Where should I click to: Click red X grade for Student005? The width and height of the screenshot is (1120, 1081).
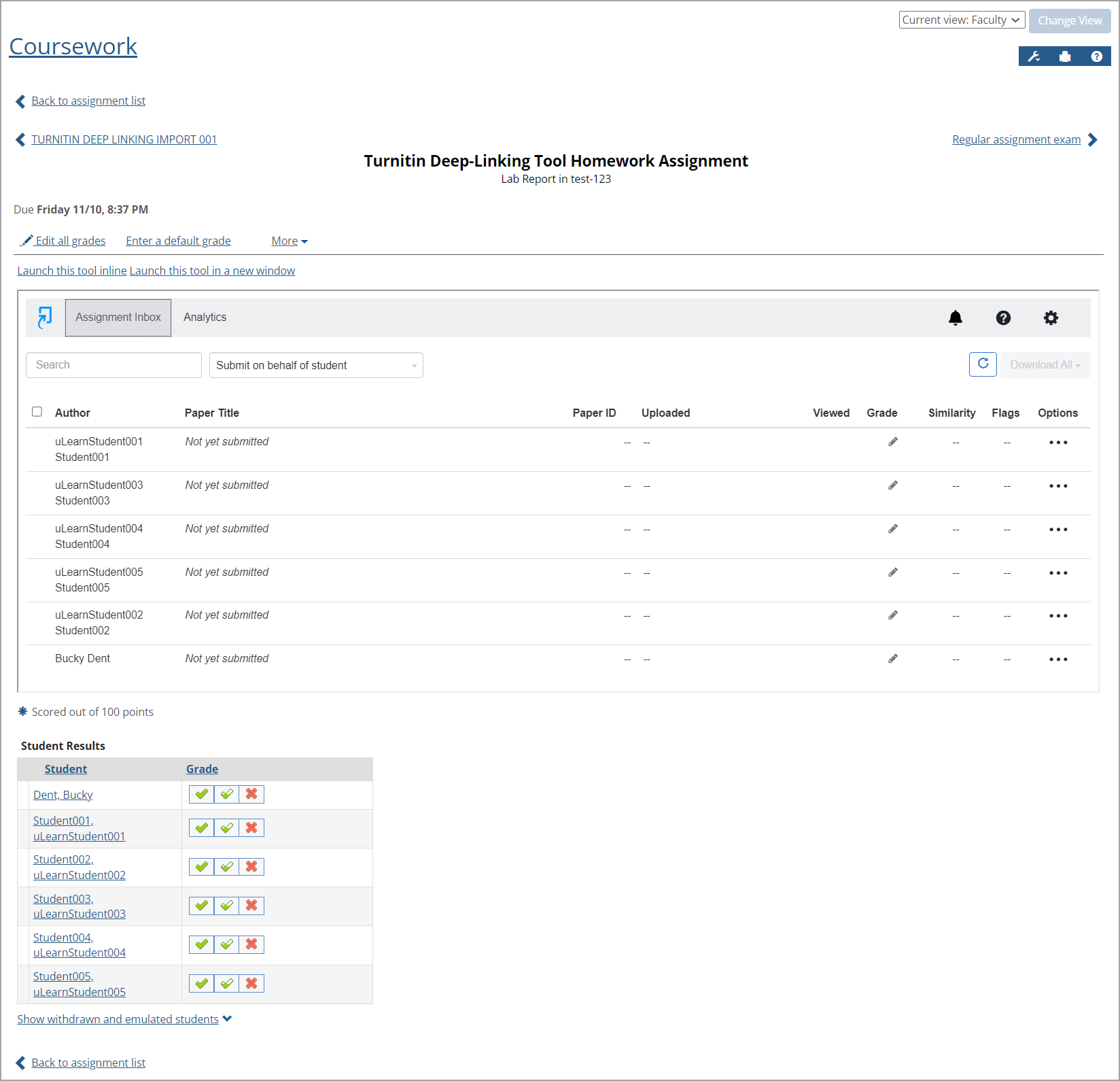pos(251,983)
